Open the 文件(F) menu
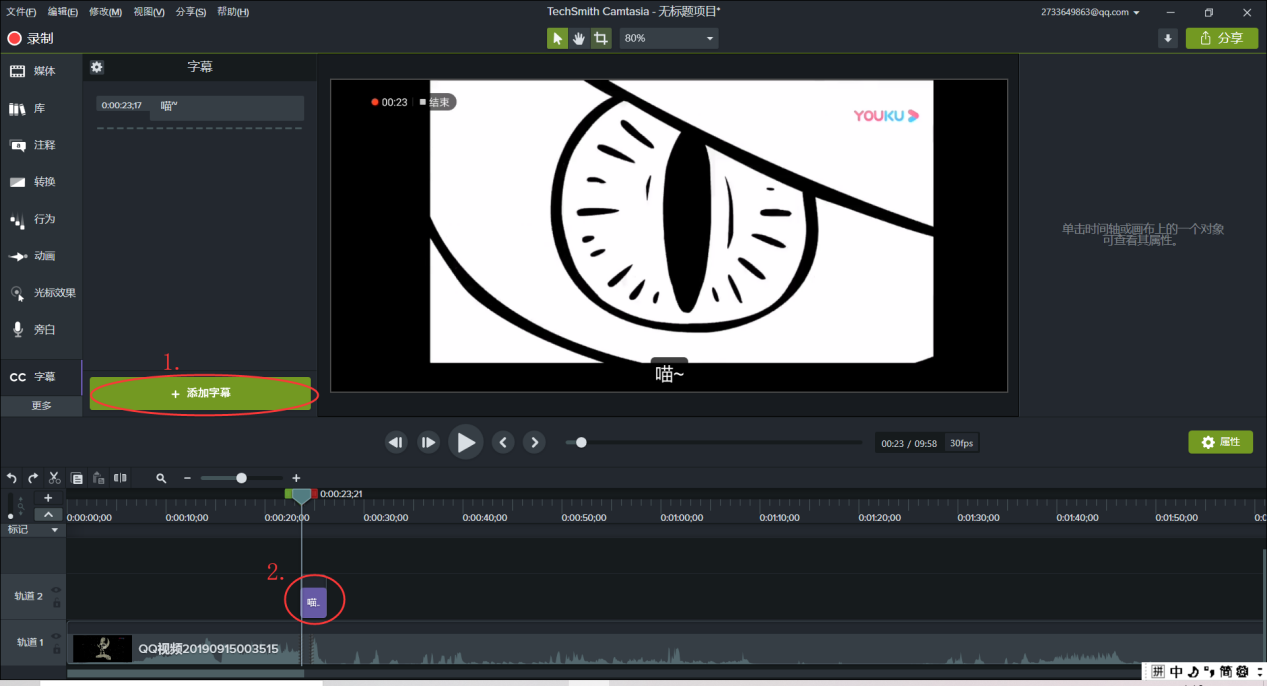The image size is (1267, 686). pos(21,12)
